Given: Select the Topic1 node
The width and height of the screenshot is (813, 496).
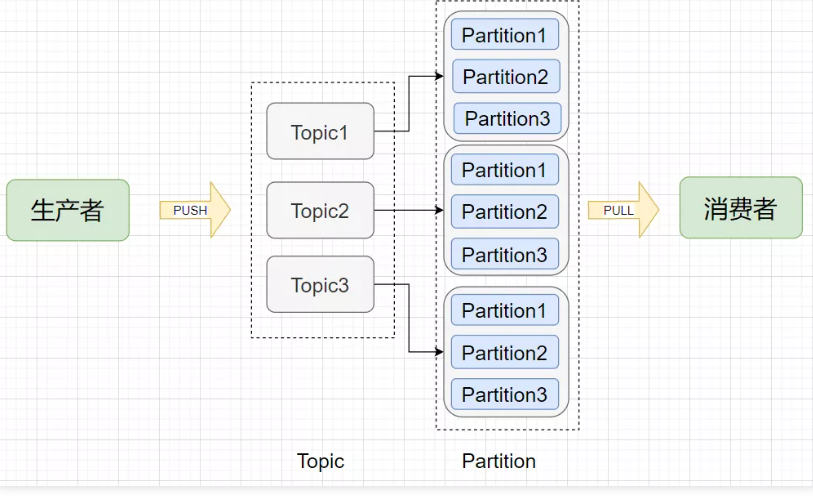Looking at the screenshot, I should tap(320, 131).
